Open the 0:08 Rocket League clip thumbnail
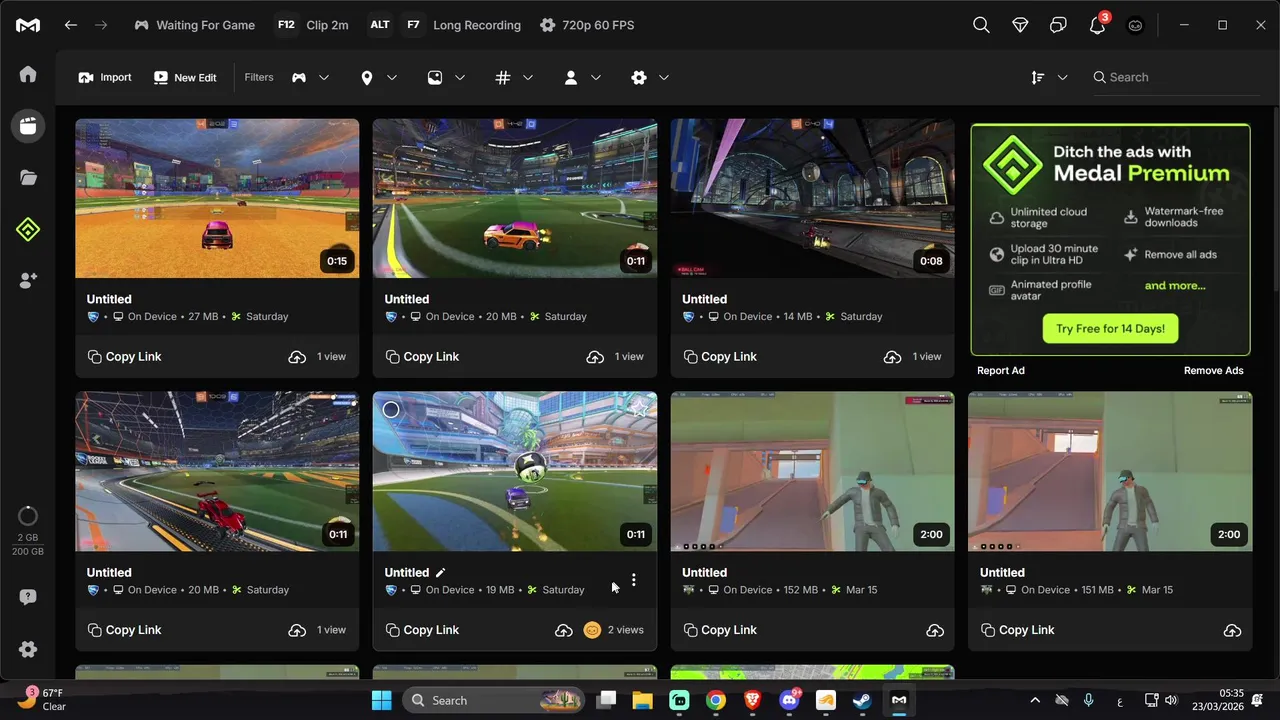The height and width of the screenshot is (720, 1280). (x=812, y=198)
